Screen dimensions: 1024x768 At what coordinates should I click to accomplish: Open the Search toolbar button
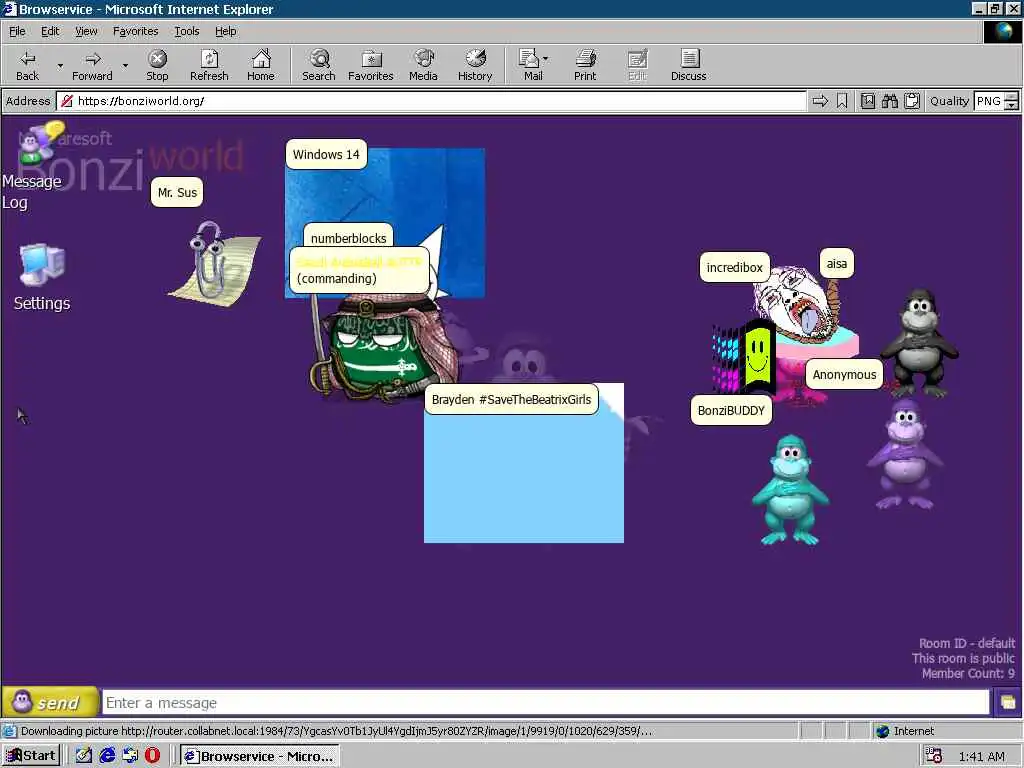(x=319, y=65)
